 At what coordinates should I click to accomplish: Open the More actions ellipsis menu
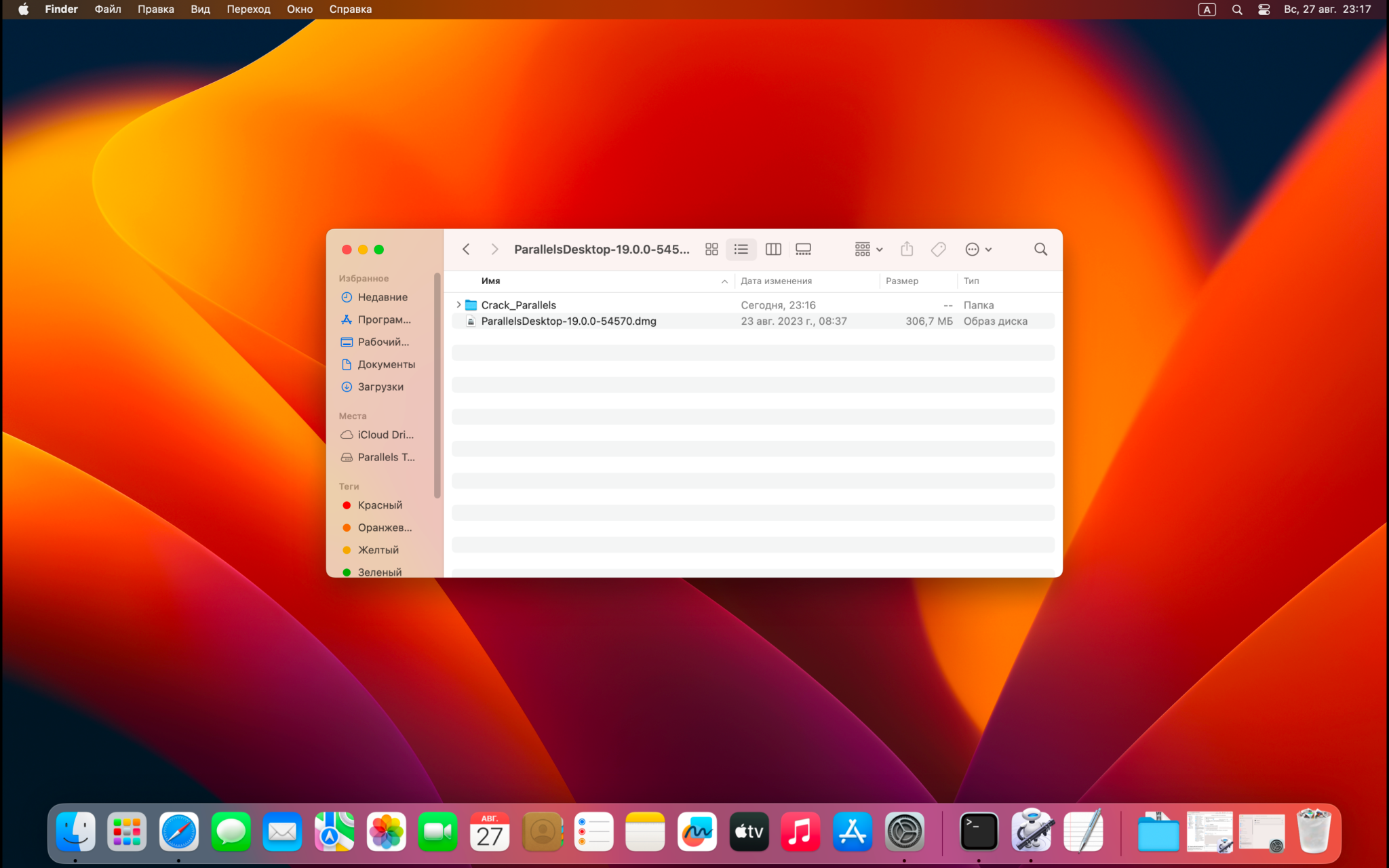click(978, 250)
